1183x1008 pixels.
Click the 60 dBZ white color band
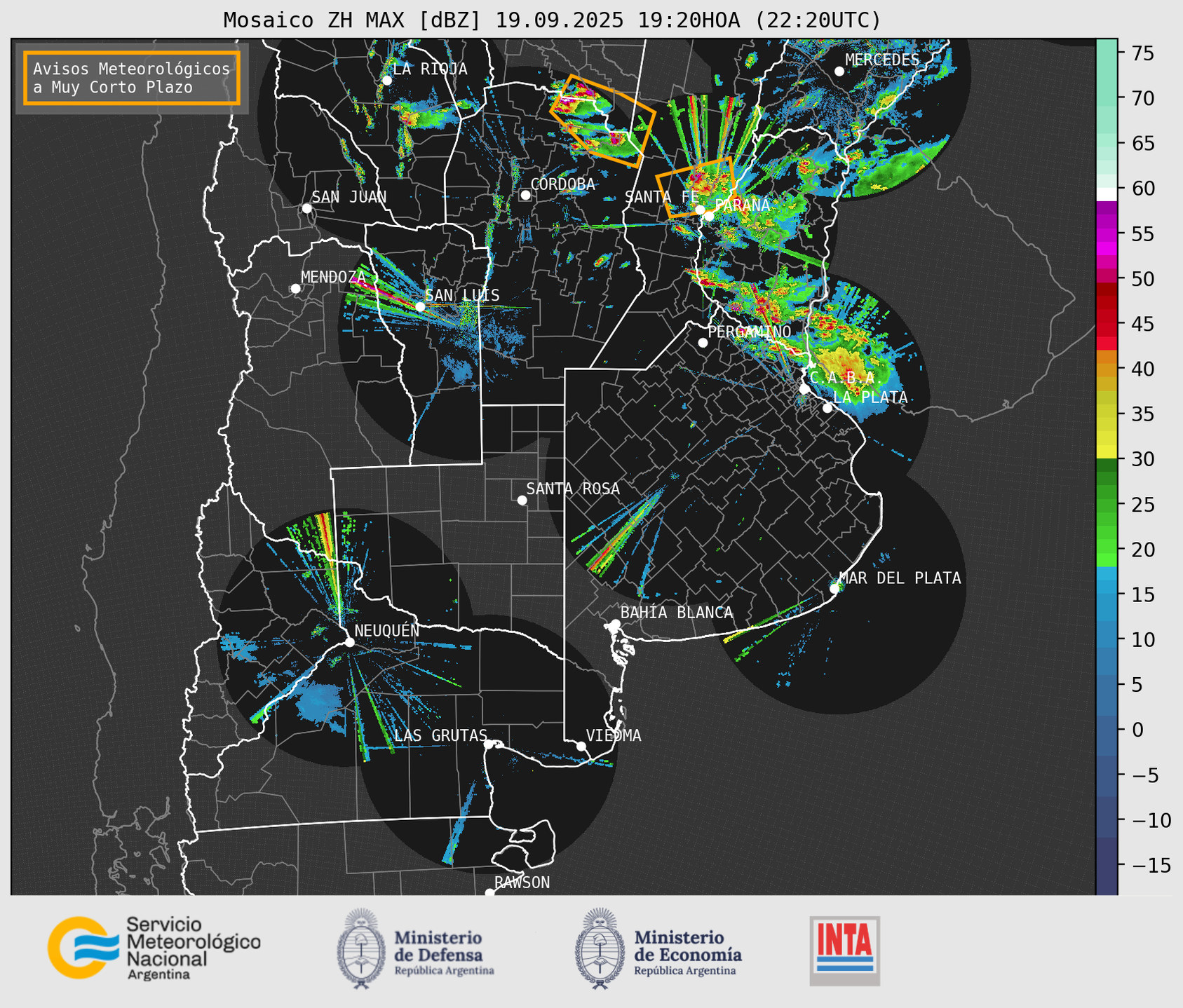(x=1107, y=194)
